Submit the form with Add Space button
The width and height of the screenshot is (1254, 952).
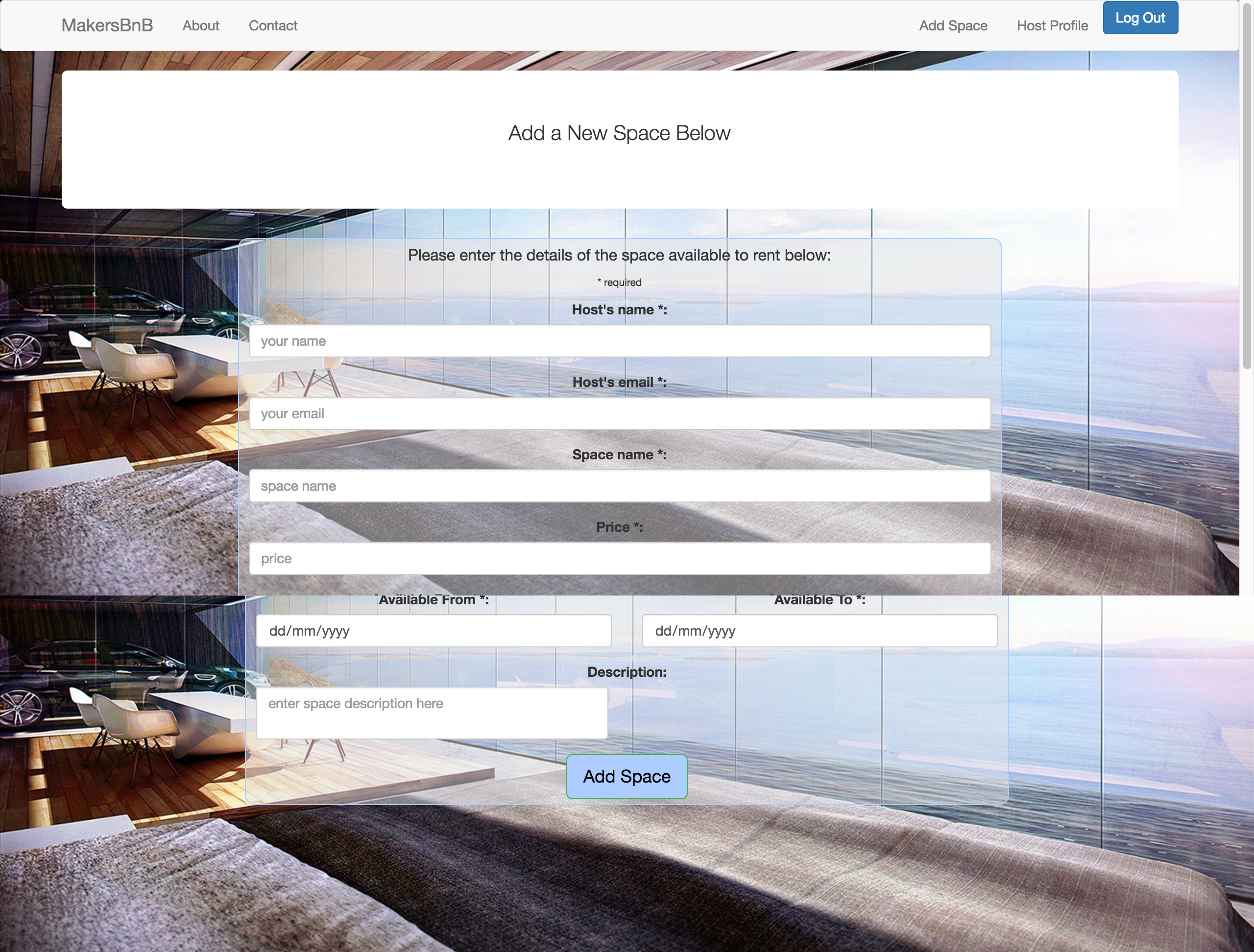point(627,776)
